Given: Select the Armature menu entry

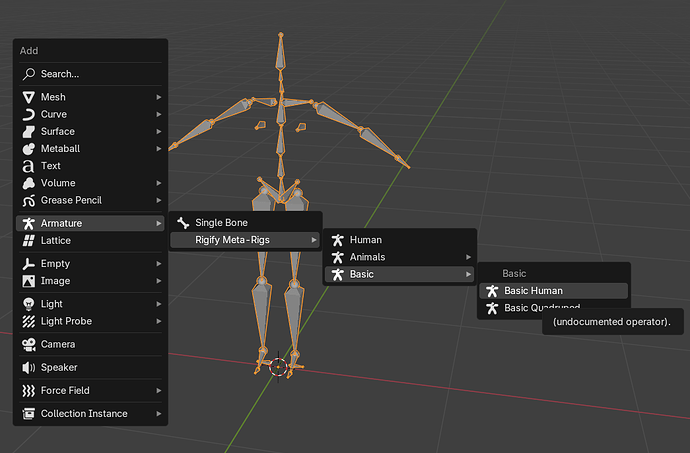Looking at the screenshot, I should (90, 223).
